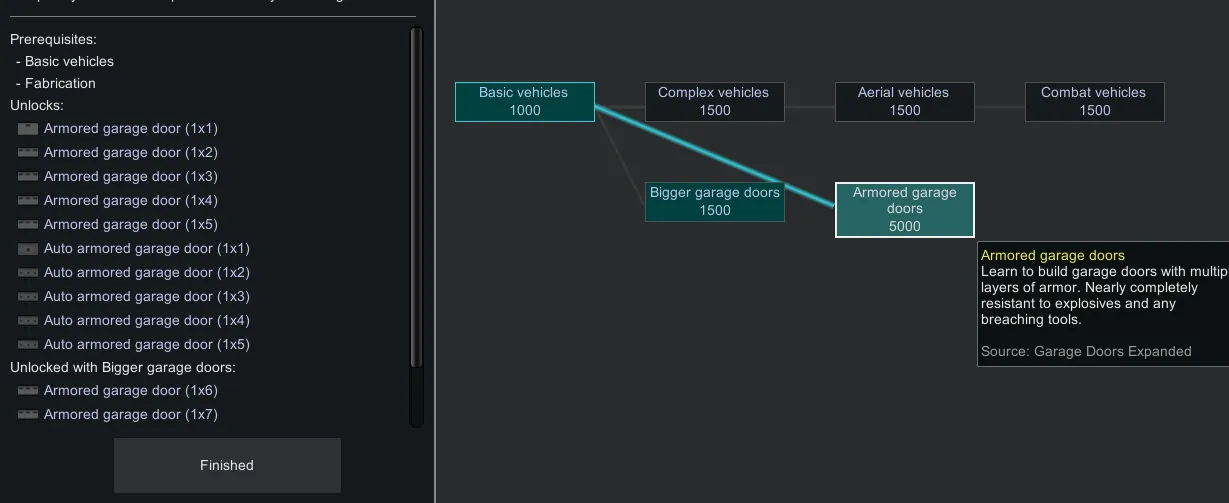Select the Complex vehicles research node
This screenshot has width=1229, height=503.
(714, 102)
